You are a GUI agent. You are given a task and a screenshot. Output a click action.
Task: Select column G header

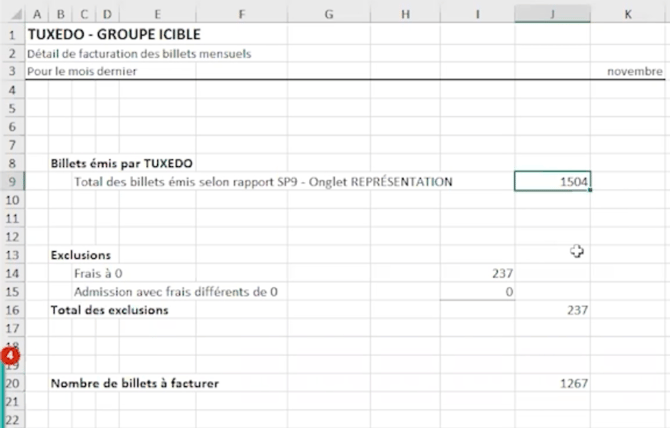click(x=329, y=14)
